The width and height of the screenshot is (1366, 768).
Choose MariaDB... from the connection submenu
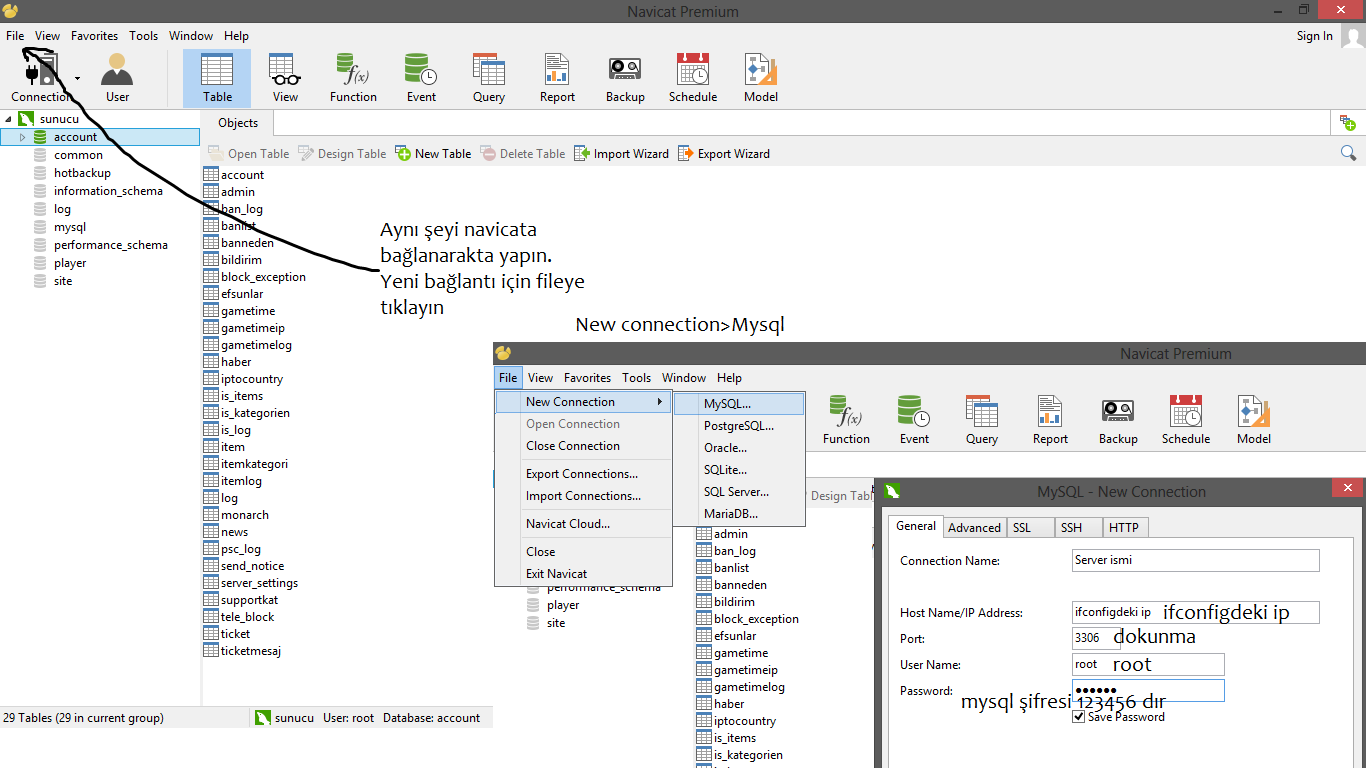tap(739, 514)
